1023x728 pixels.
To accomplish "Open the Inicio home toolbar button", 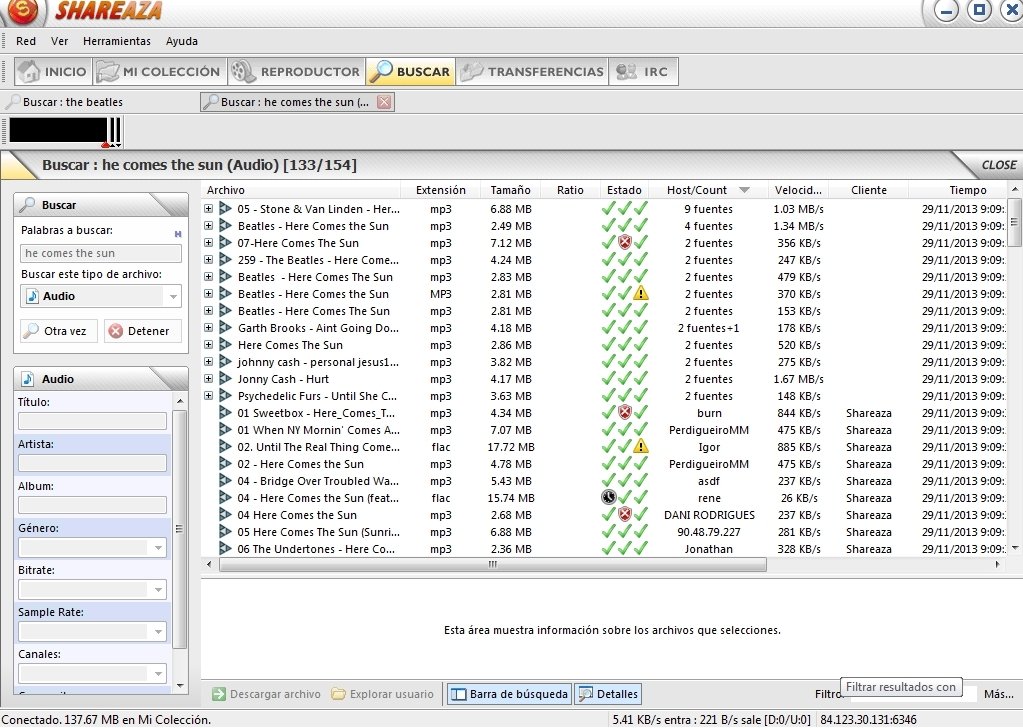I will point(52,72).
